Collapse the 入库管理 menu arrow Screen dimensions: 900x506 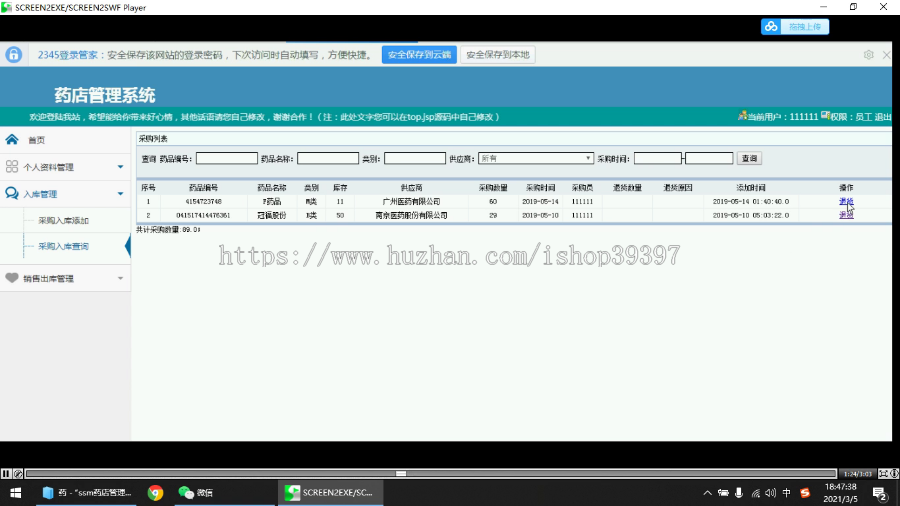121,194
